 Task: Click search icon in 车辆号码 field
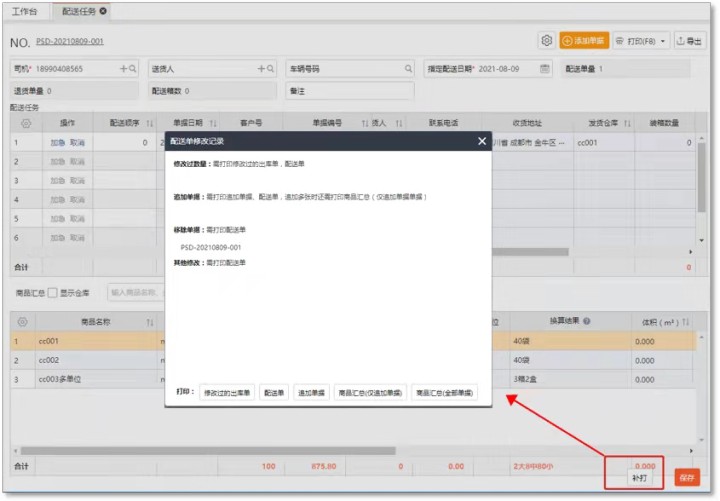point(409,69)
